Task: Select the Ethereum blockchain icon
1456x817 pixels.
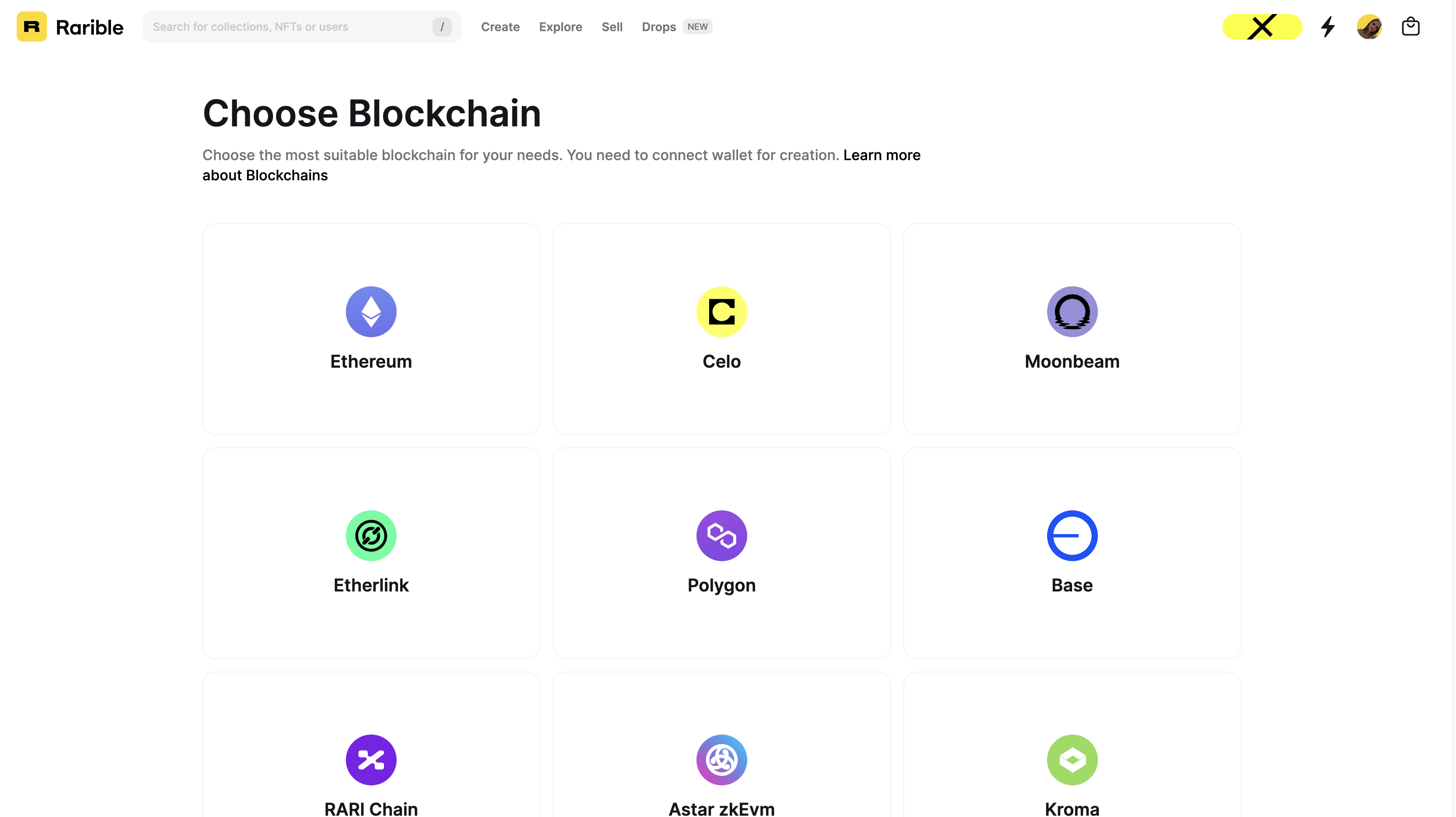Action: click(x=371, y=312)
